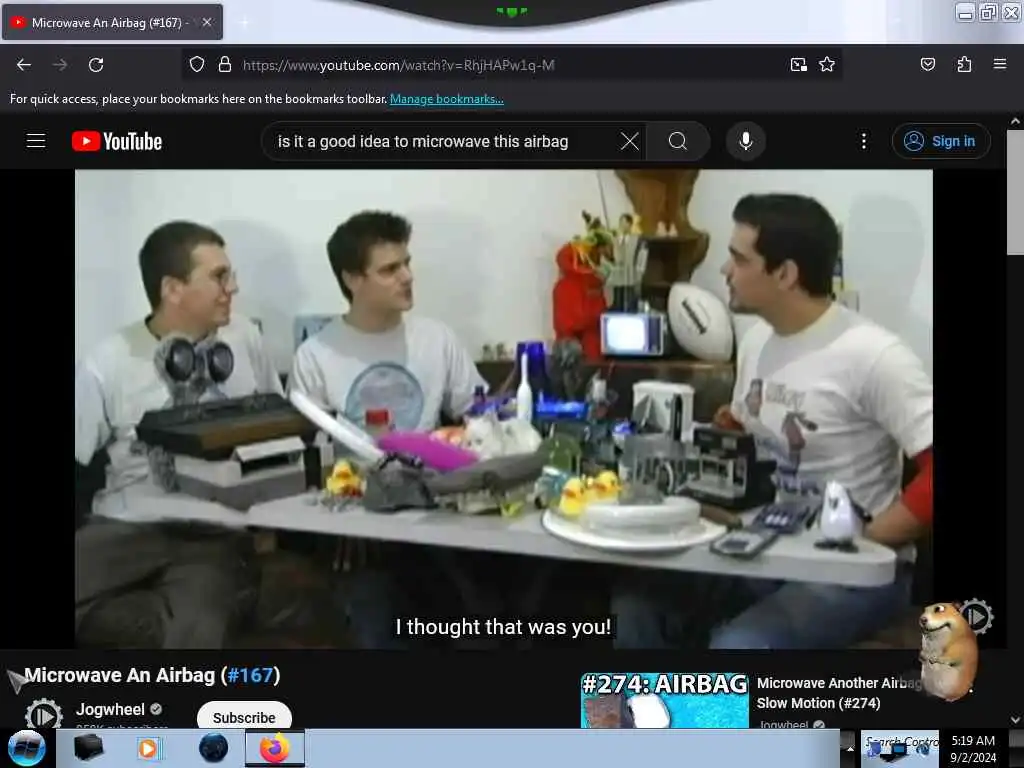1024x768 pixels.
Task: Open YouTube guide sidebar menu
Action: pos(36,141)
